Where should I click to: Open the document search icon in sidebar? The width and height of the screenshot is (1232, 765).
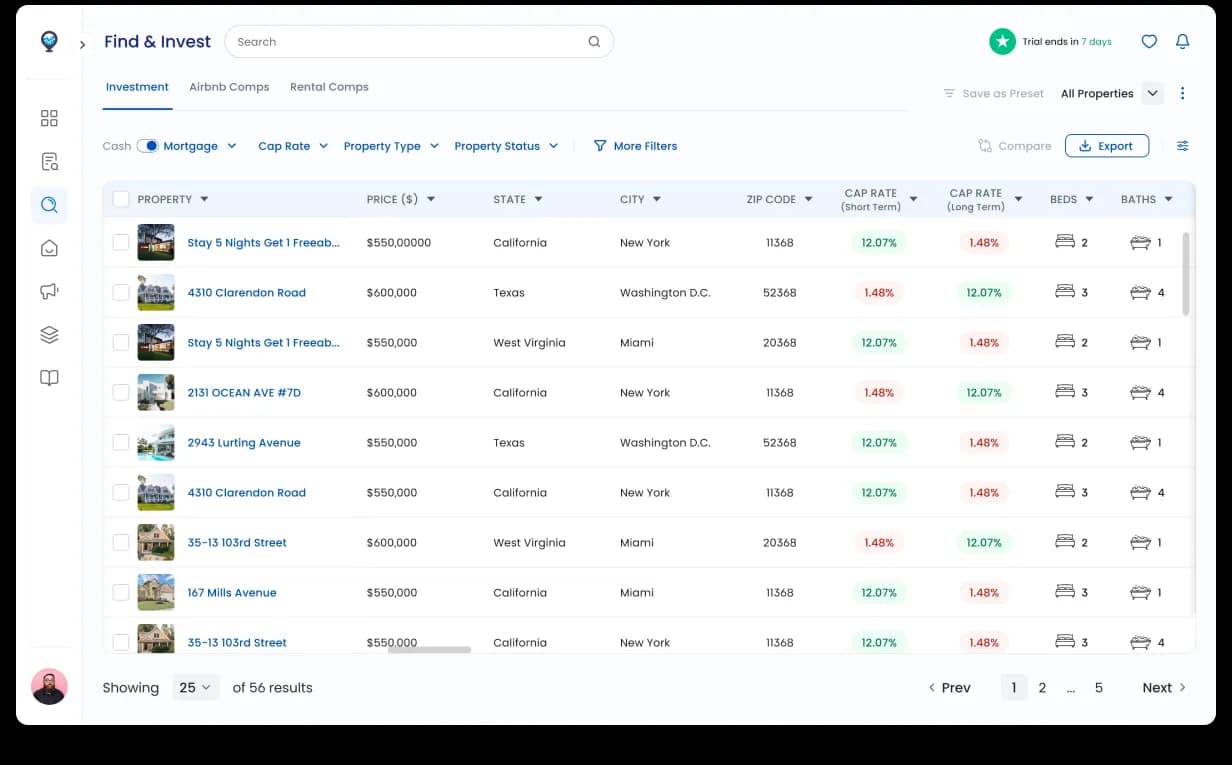[x=49, y=162]
